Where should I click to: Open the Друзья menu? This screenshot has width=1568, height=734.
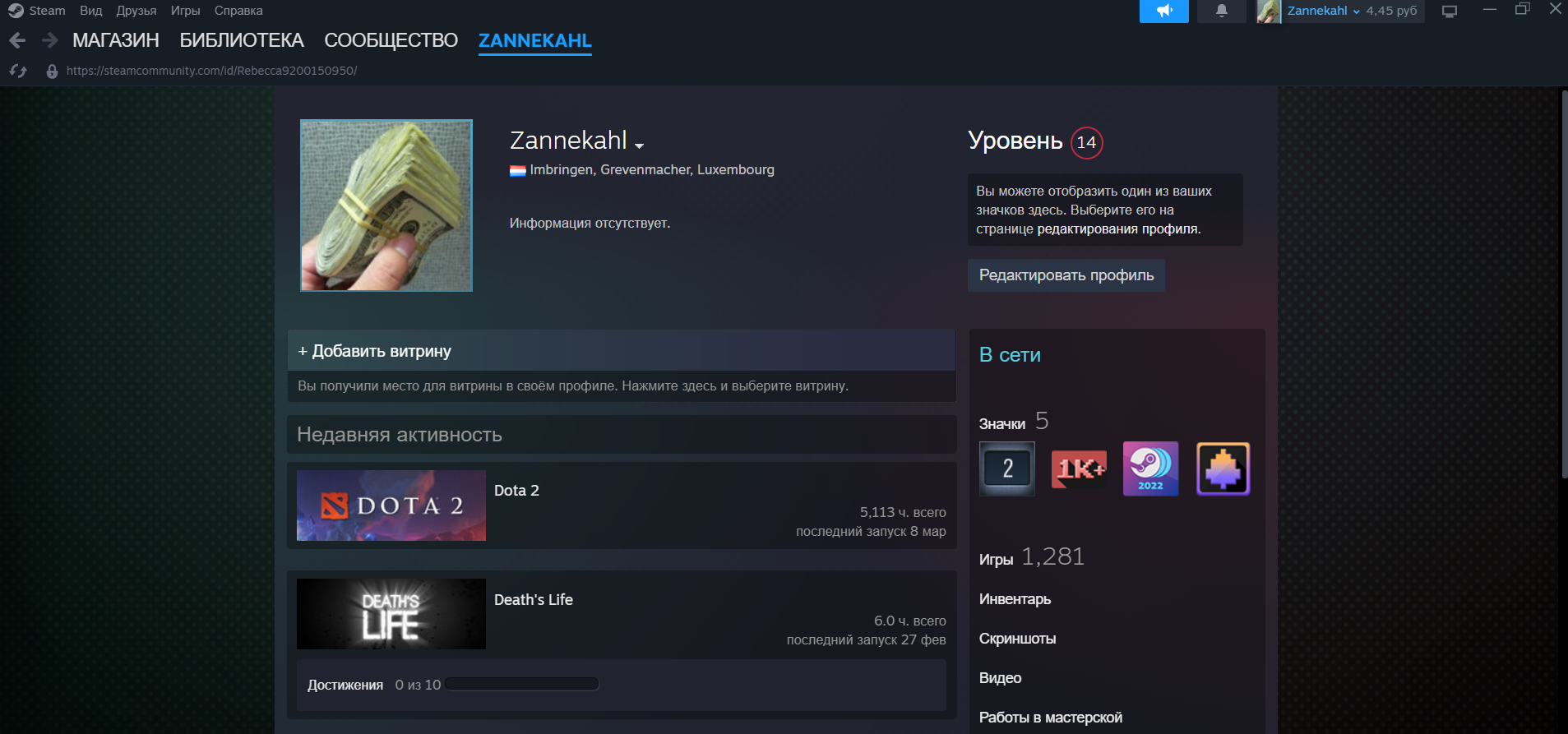coord(136,11)
